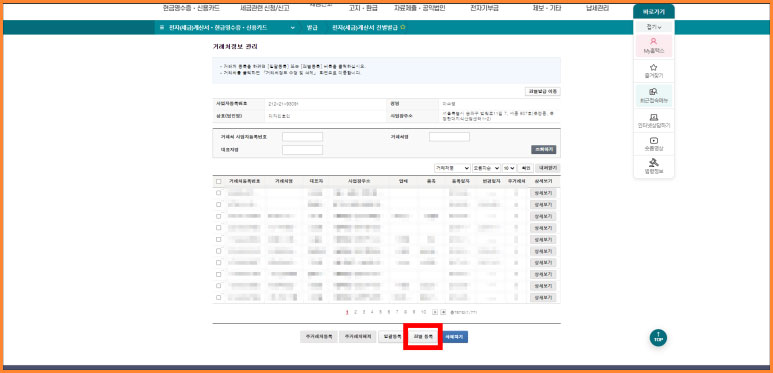Screen dimensions: 773x373
Task: Click the 바로가기 sidebar header
Action: tap(654, 11)
